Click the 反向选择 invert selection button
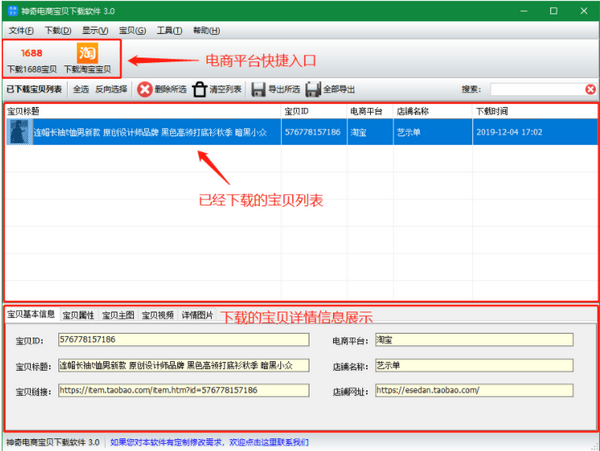600x451 pixels. [x=112, y=89]
